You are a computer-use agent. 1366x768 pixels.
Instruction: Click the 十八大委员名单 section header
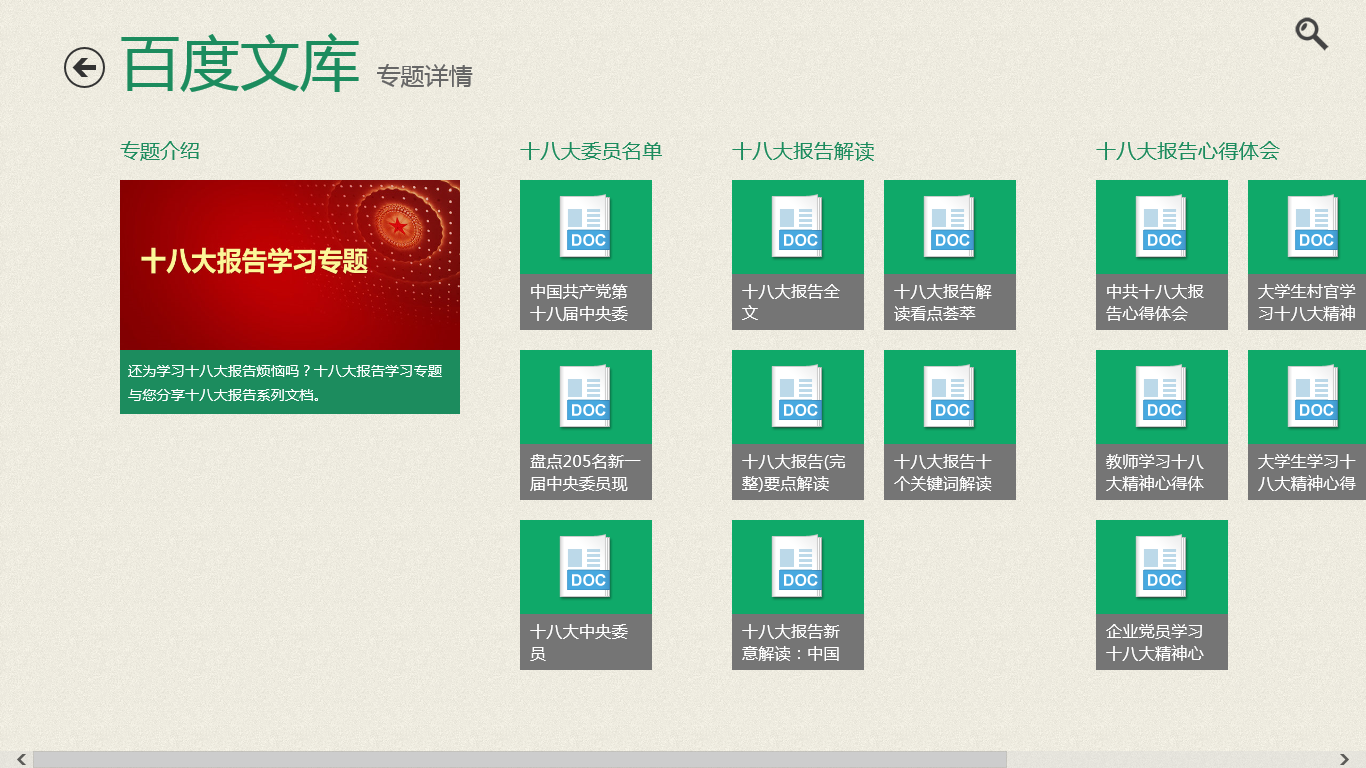[591, 151]
